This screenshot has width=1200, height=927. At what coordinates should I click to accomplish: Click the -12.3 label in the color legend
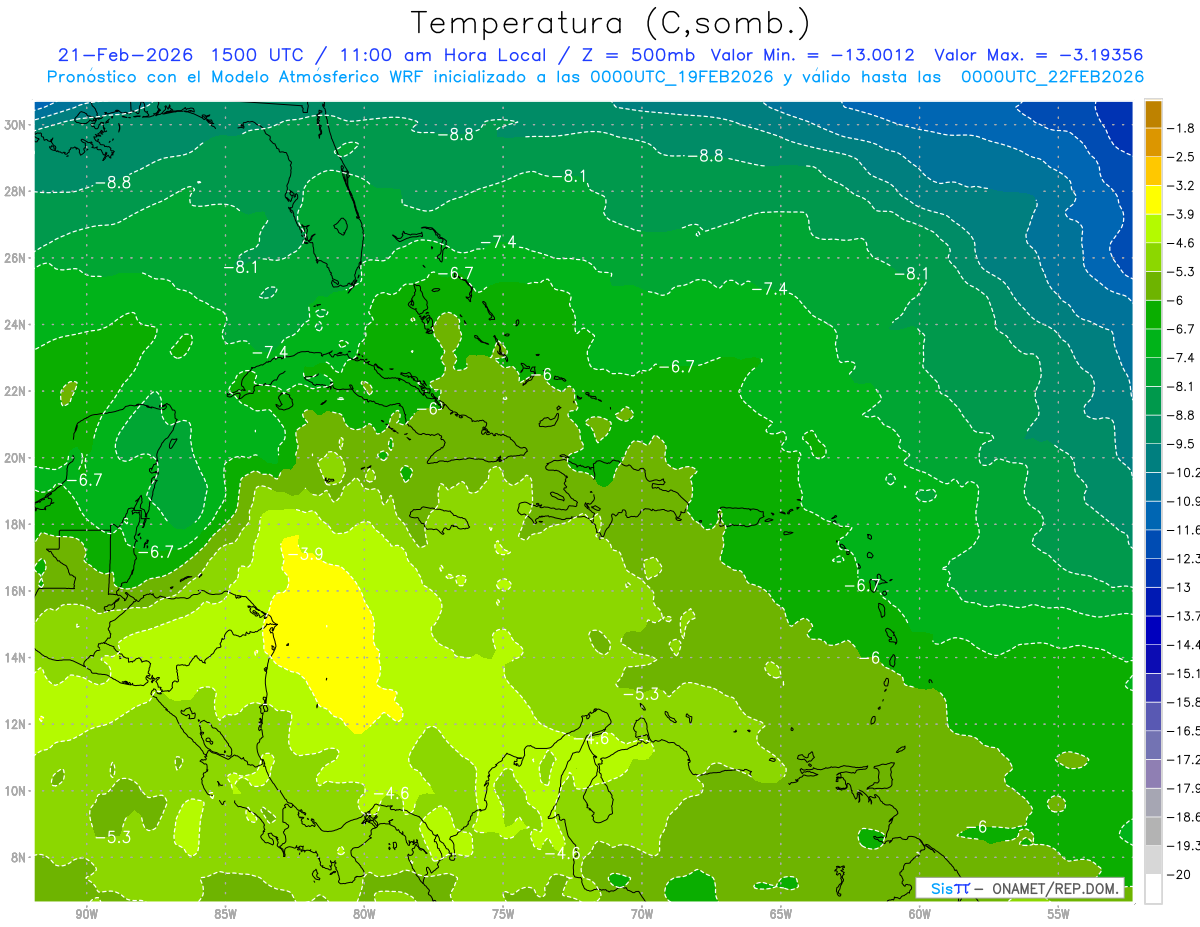(x=1185, y=558)
